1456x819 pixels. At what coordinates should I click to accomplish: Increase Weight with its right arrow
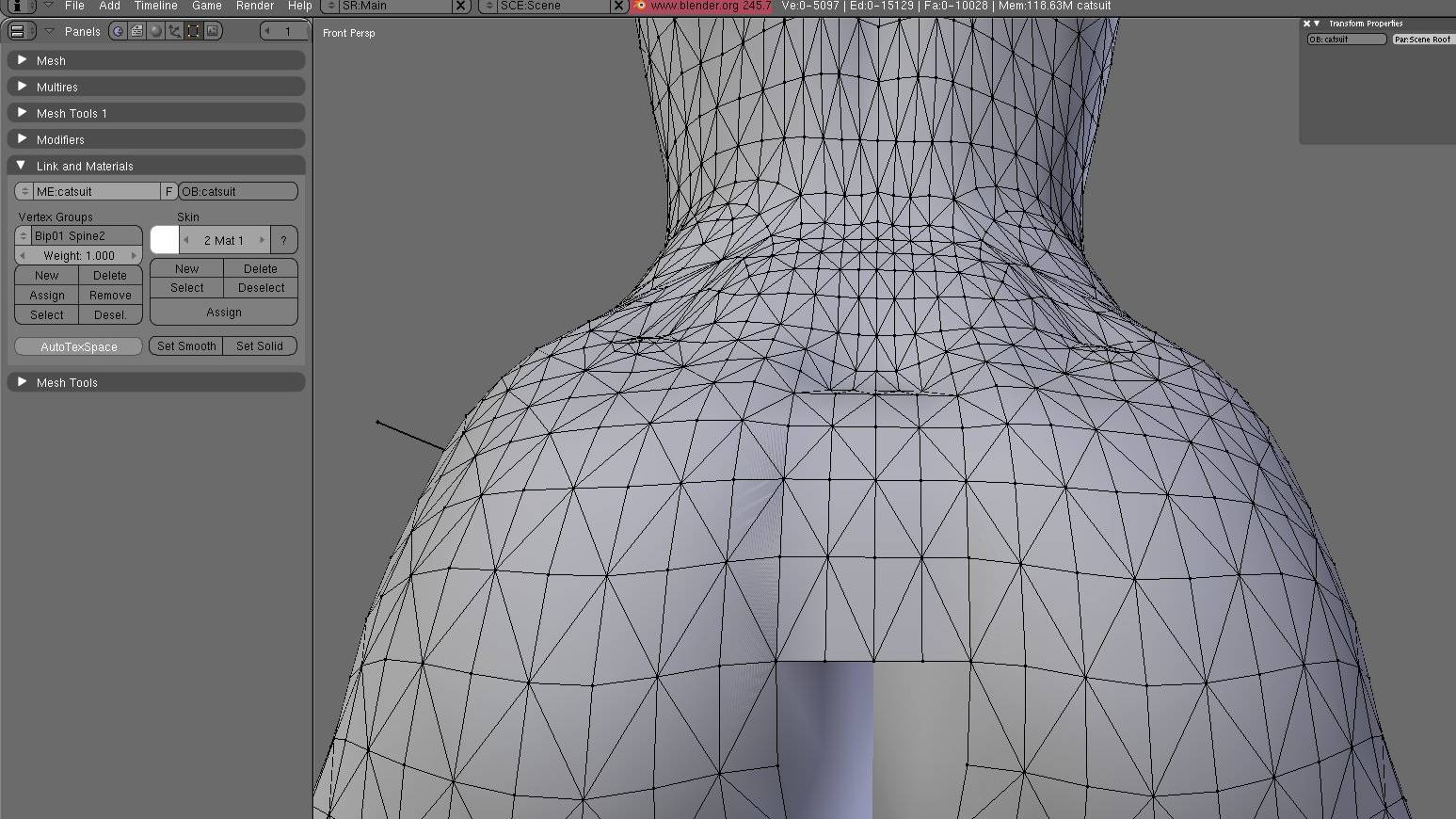click(134, 255)
